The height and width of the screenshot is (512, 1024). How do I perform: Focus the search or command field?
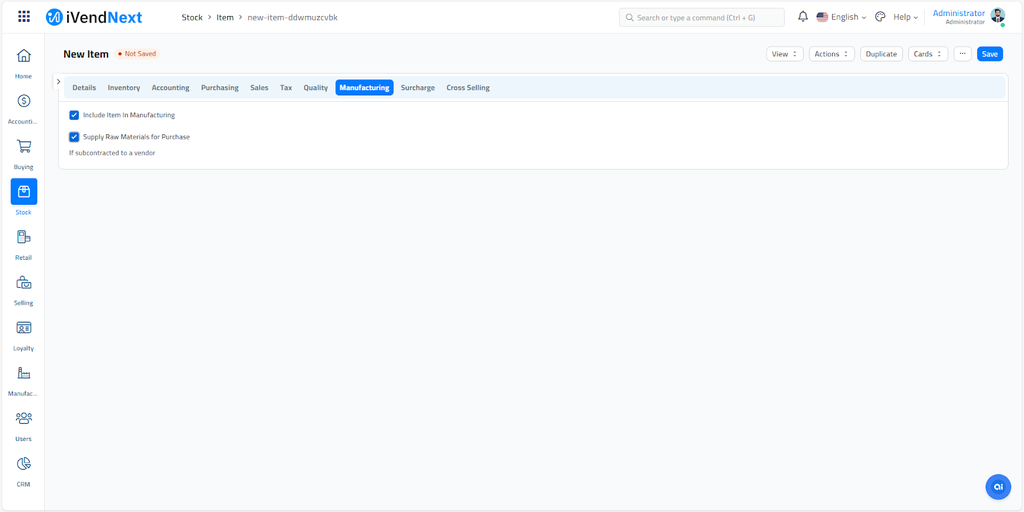click(x=702, y=17)
